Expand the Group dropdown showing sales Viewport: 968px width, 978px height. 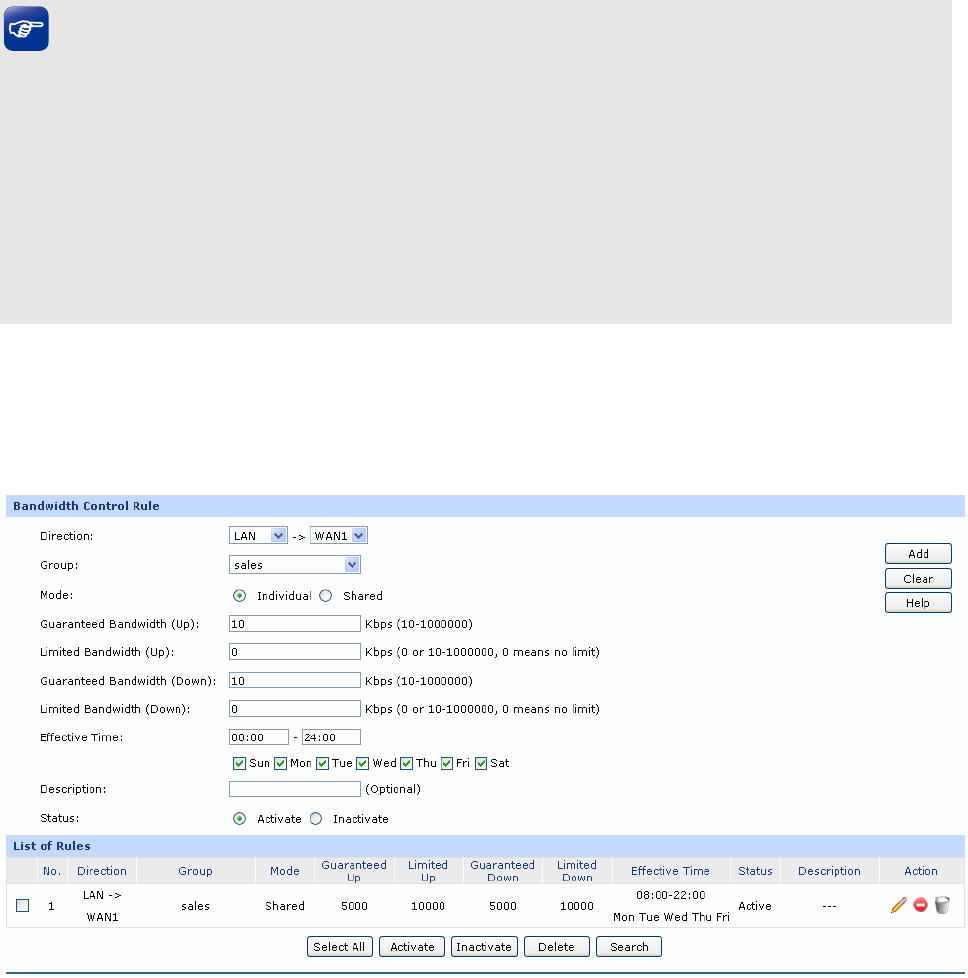295,565
